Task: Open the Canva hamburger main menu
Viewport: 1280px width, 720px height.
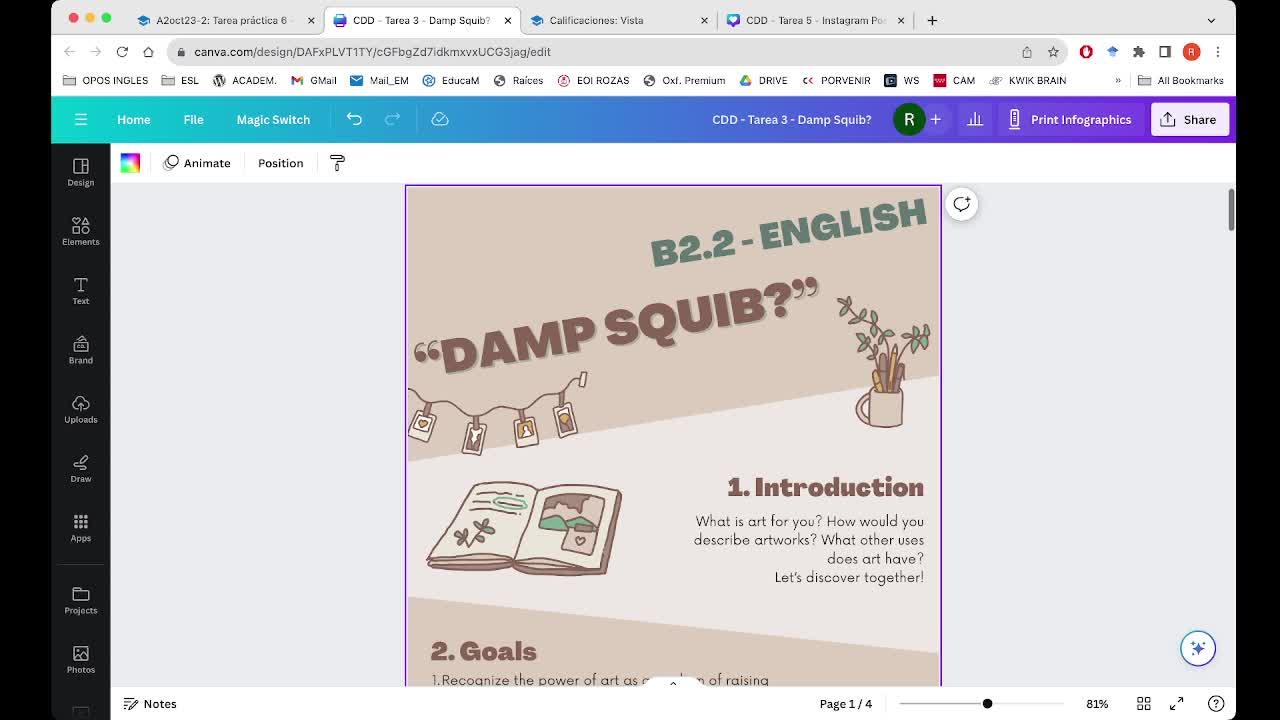Action: (x=81, y=119)
